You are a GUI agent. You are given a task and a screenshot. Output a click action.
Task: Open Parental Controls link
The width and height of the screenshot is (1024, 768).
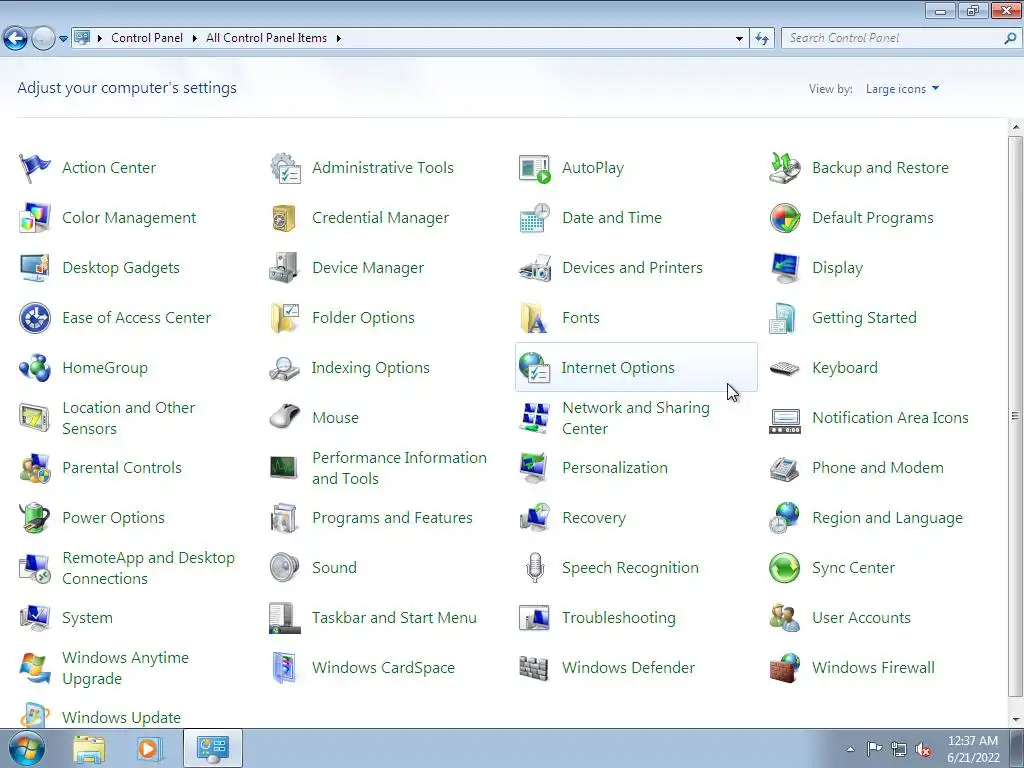click(121, 468)
